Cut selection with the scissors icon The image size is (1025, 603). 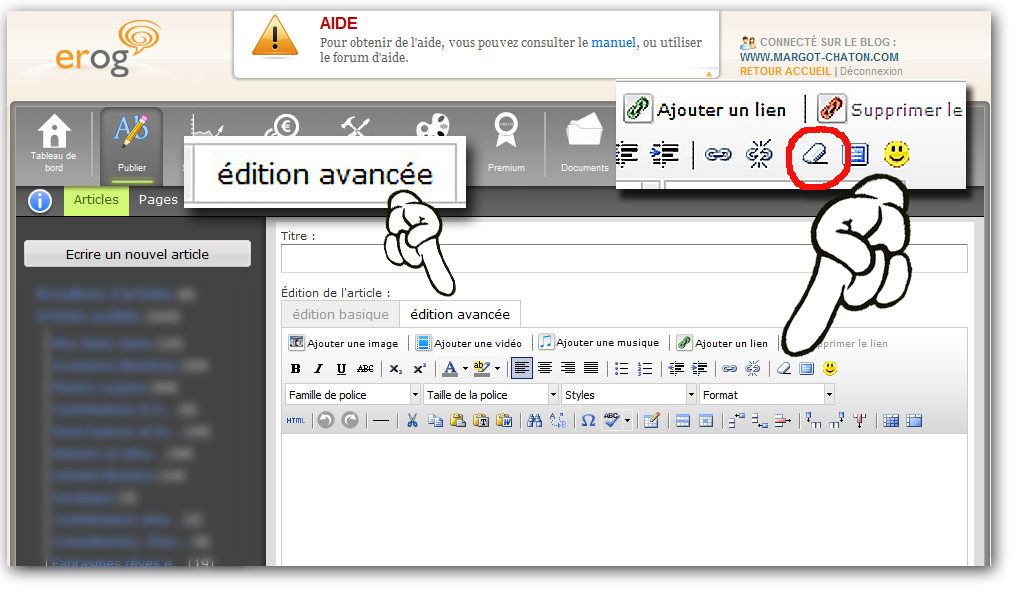pos(412,421)
